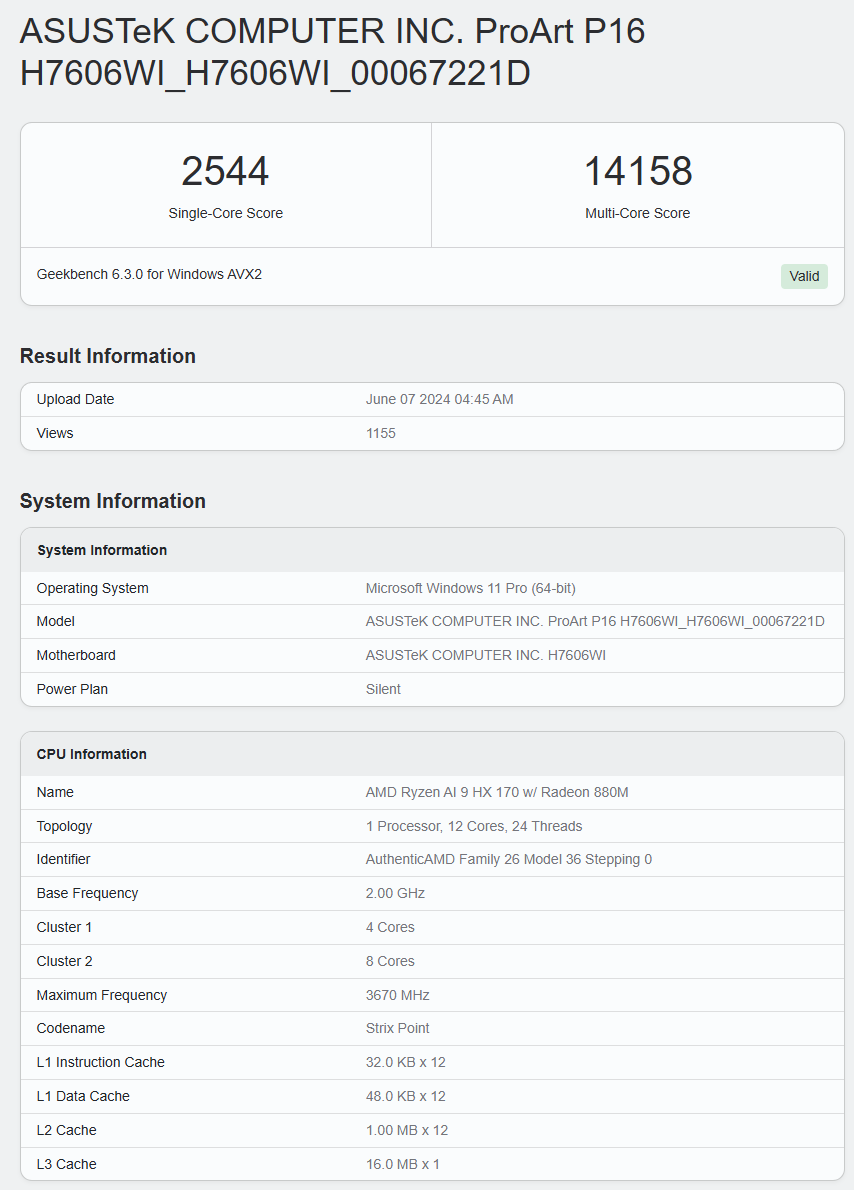Select the Model row's ProArt P16 value

click(595, 622)
